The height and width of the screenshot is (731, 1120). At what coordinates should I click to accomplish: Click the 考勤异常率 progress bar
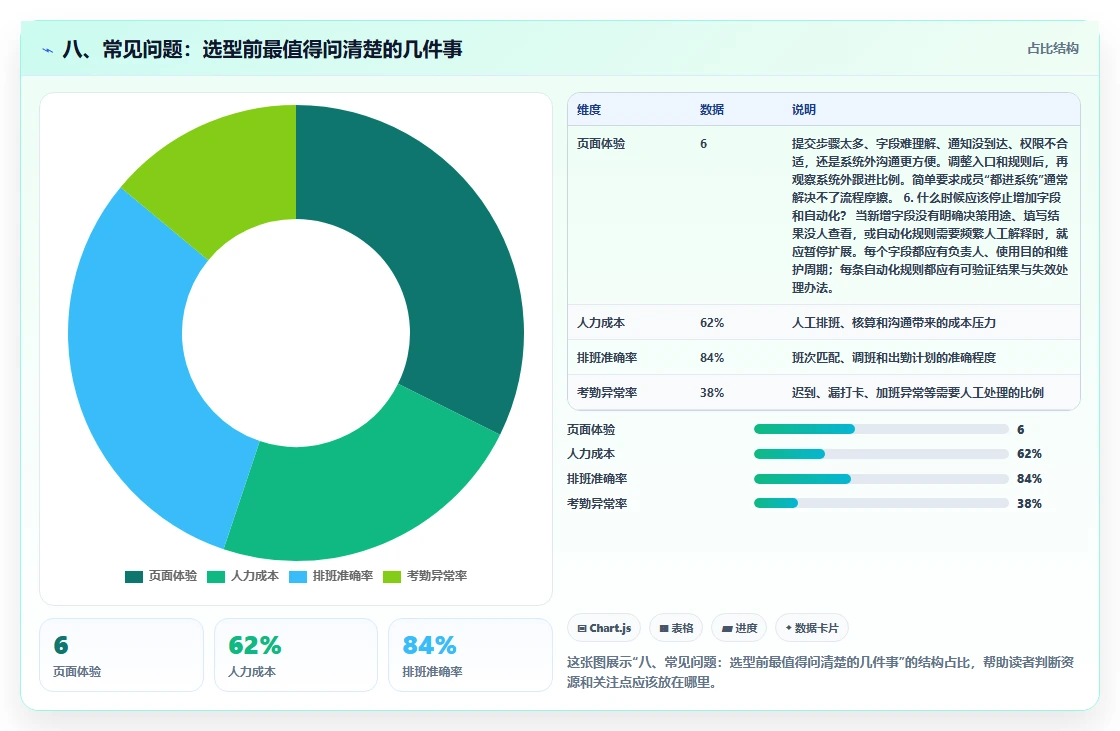click(881, 504)
